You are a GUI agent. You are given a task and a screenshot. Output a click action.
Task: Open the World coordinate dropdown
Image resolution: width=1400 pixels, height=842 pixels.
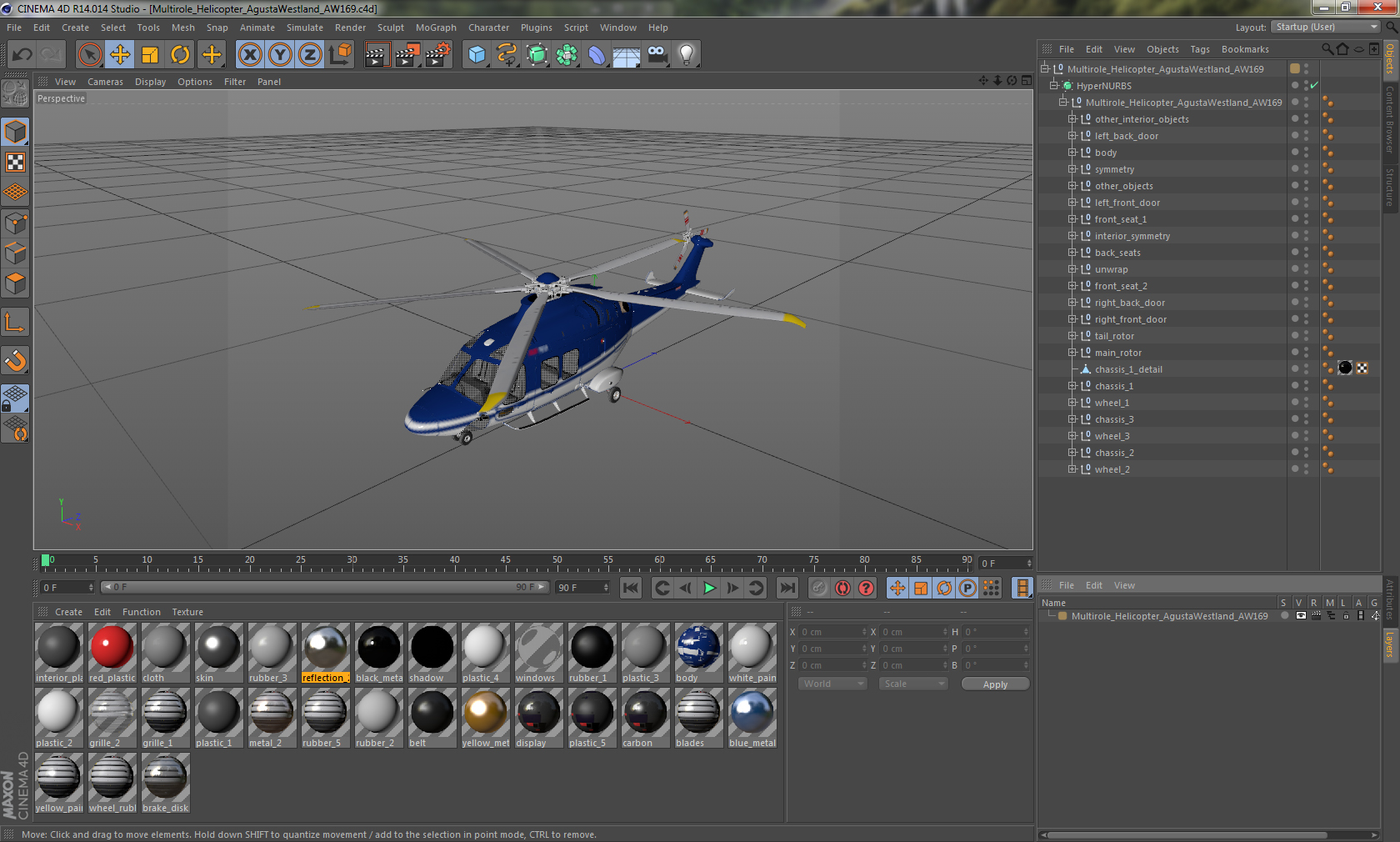[x=832, y=684]
